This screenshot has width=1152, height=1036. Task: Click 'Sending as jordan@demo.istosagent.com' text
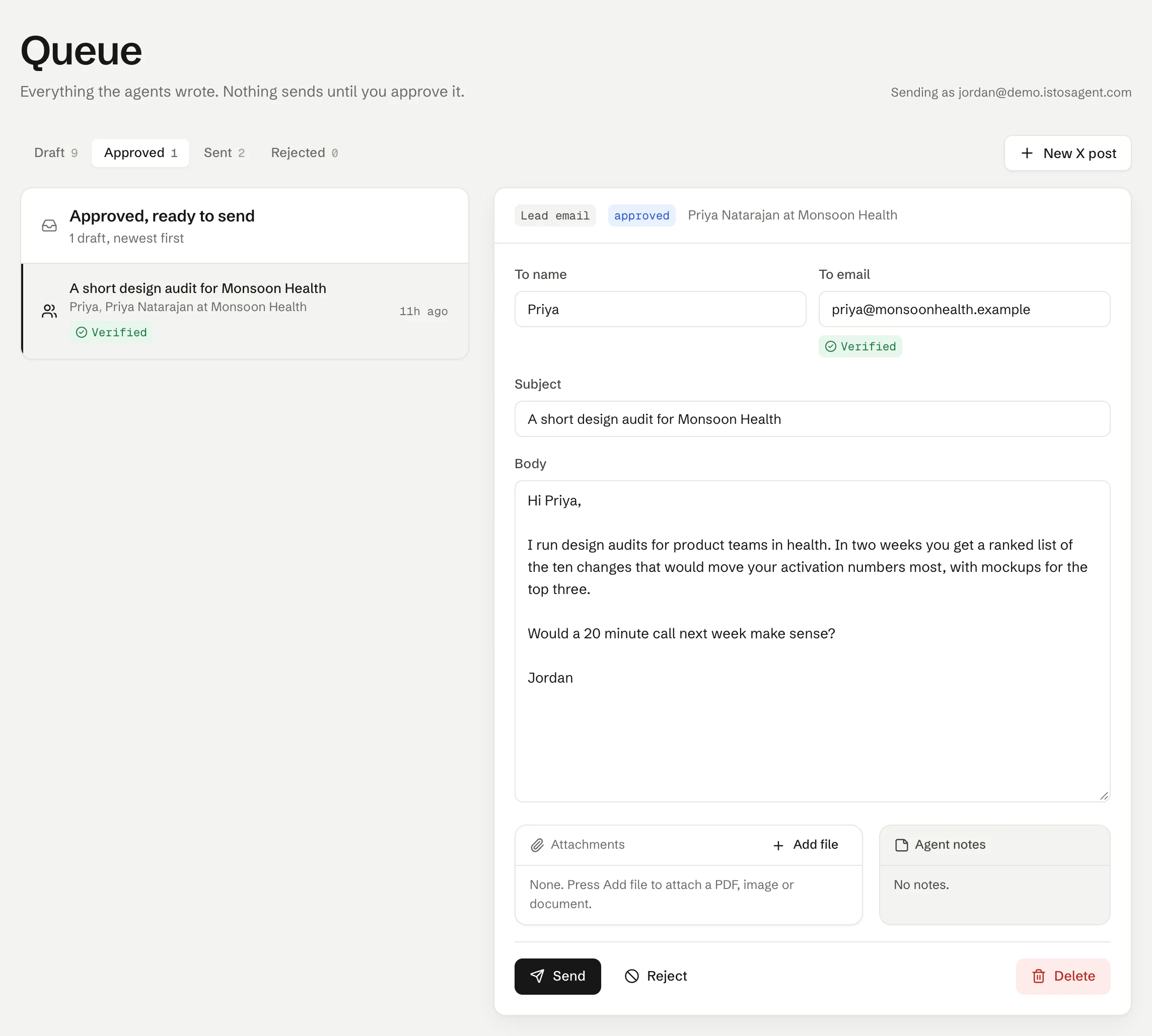[x=1011, y=92]
